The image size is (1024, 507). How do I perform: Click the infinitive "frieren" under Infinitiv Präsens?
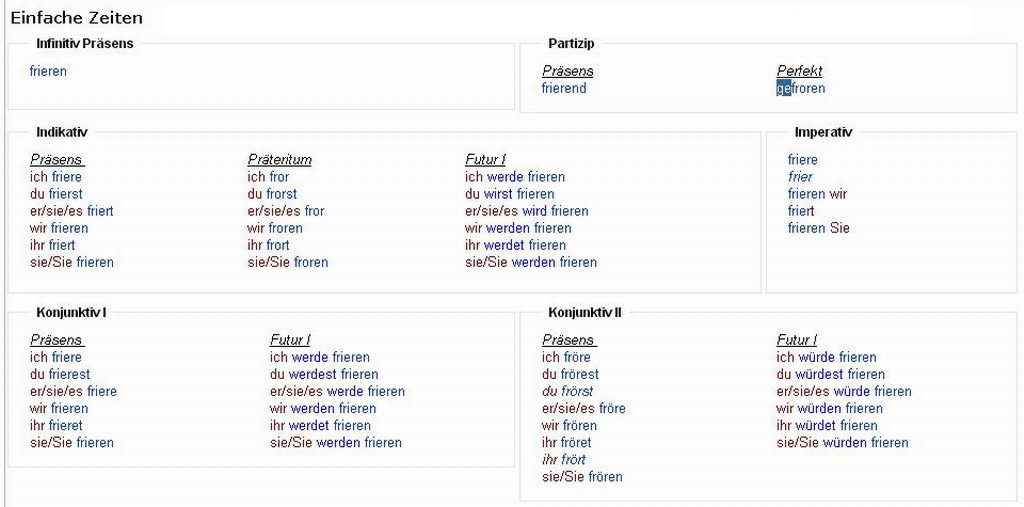click(49, 71)
